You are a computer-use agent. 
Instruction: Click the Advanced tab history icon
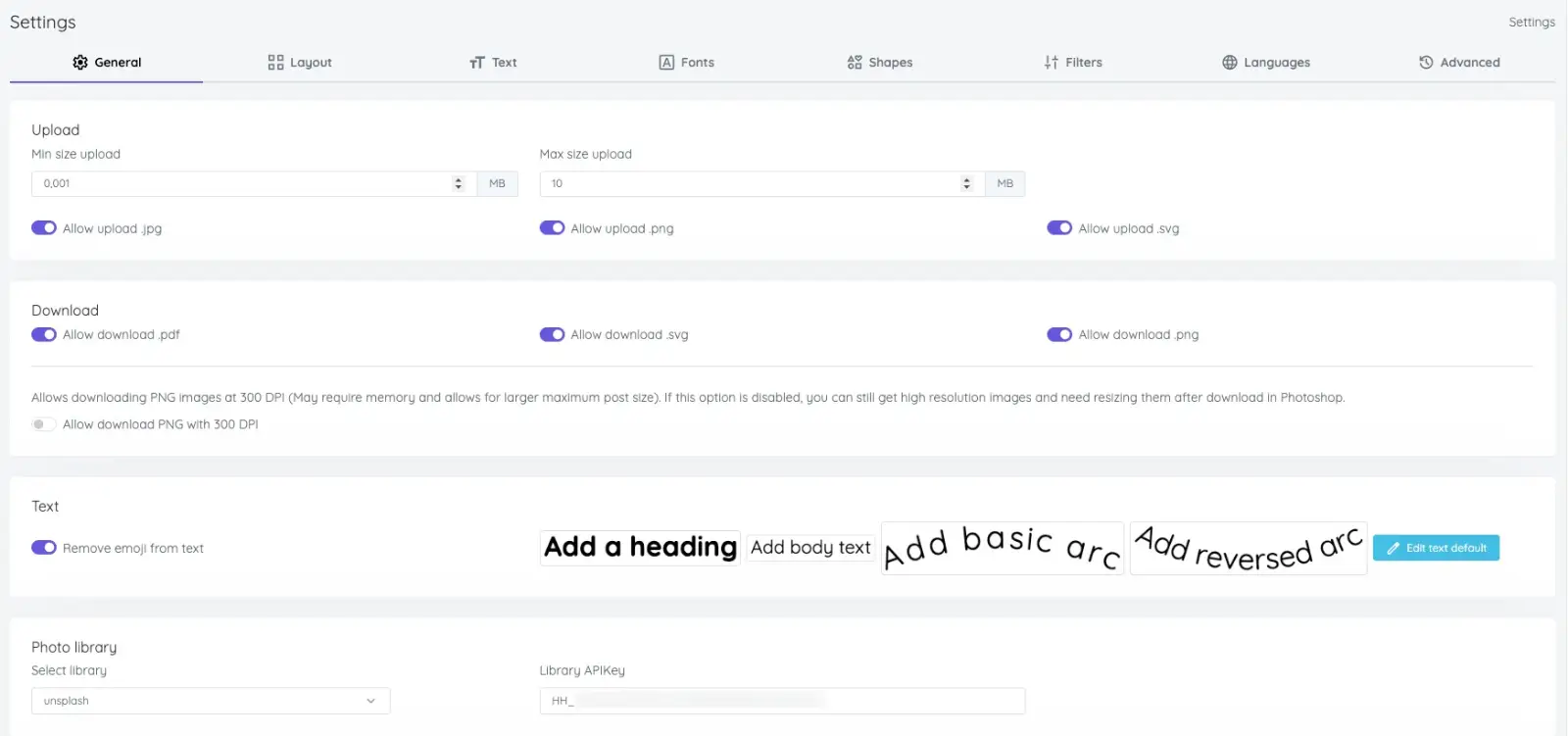(x=1426, y=63)
